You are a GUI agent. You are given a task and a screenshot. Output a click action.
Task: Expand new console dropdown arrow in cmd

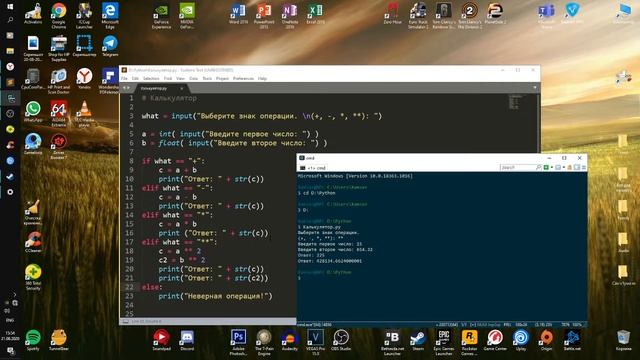pyautogui.click(x=552, y=167)
